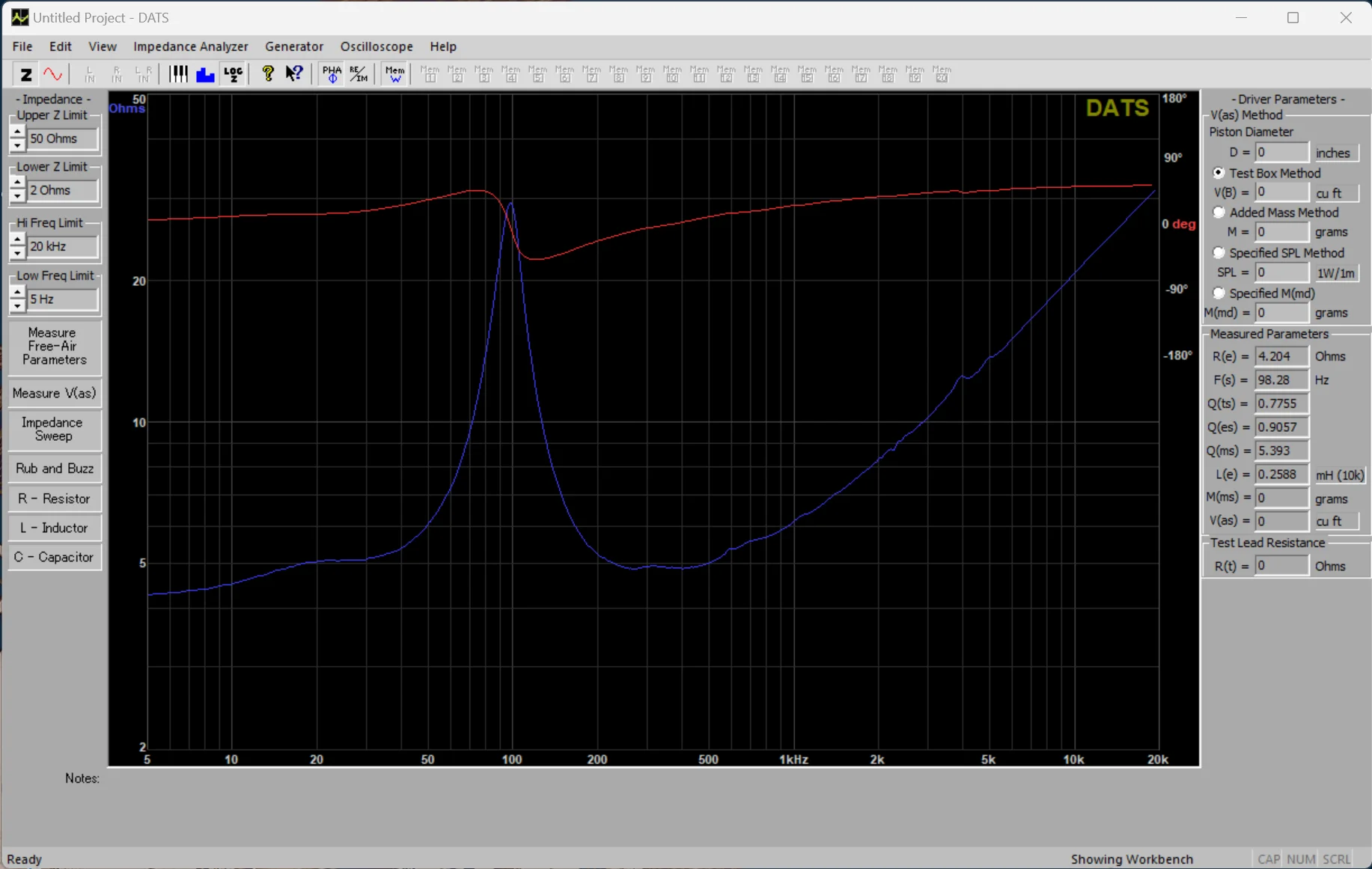Toggle the PHA phase display icon
Screen dimensions: 1372x869
[331, 74]
